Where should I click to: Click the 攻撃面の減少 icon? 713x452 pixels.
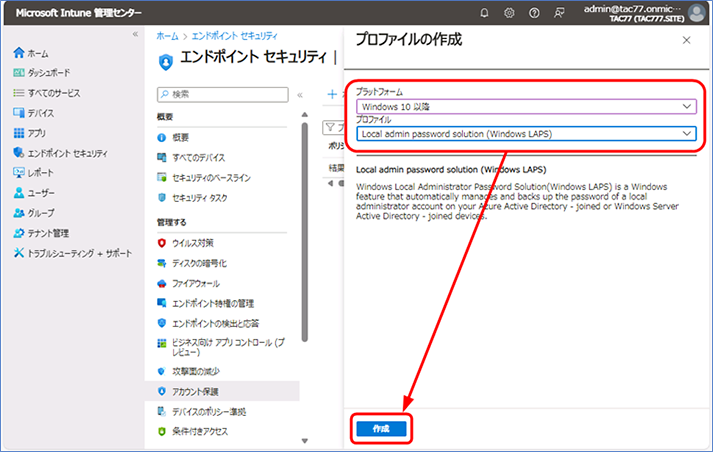coord(161,371)
